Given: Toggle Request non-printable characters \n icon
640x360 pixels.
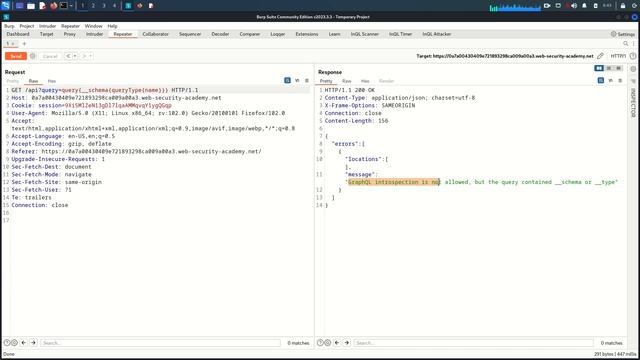Looking at the screenshot, I should [297, 81].
